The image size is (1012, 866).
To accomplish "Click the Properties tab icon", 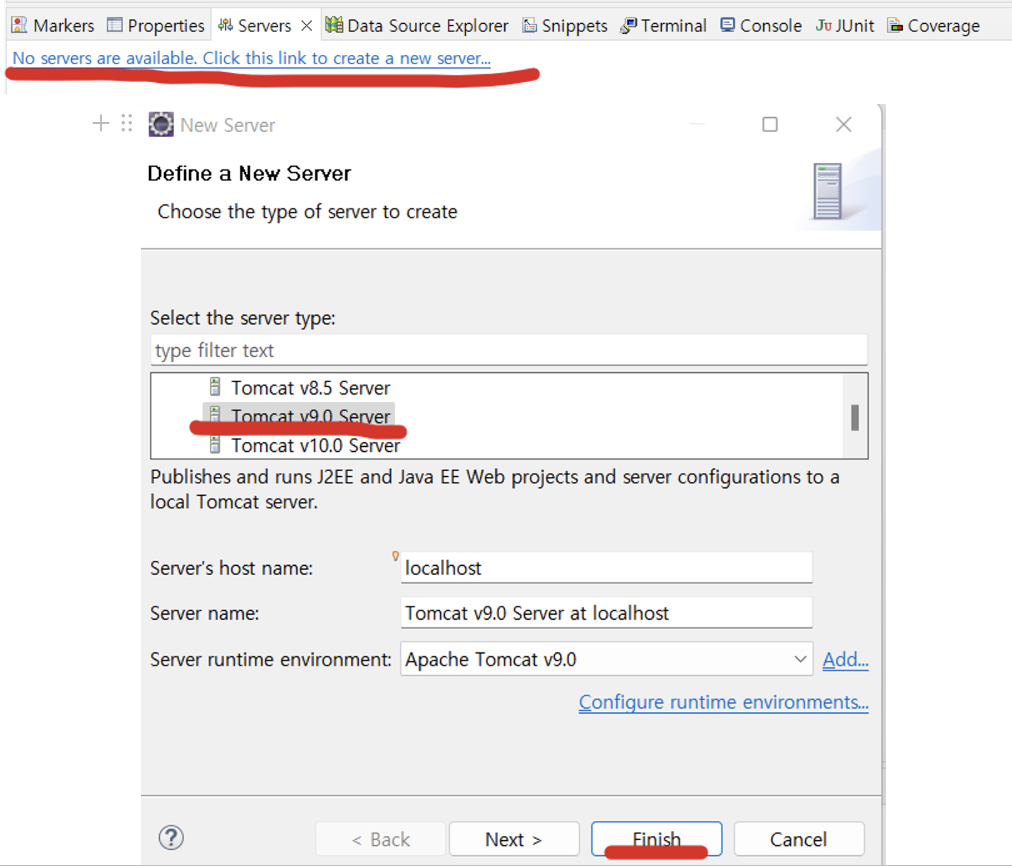I will (114, 25).
